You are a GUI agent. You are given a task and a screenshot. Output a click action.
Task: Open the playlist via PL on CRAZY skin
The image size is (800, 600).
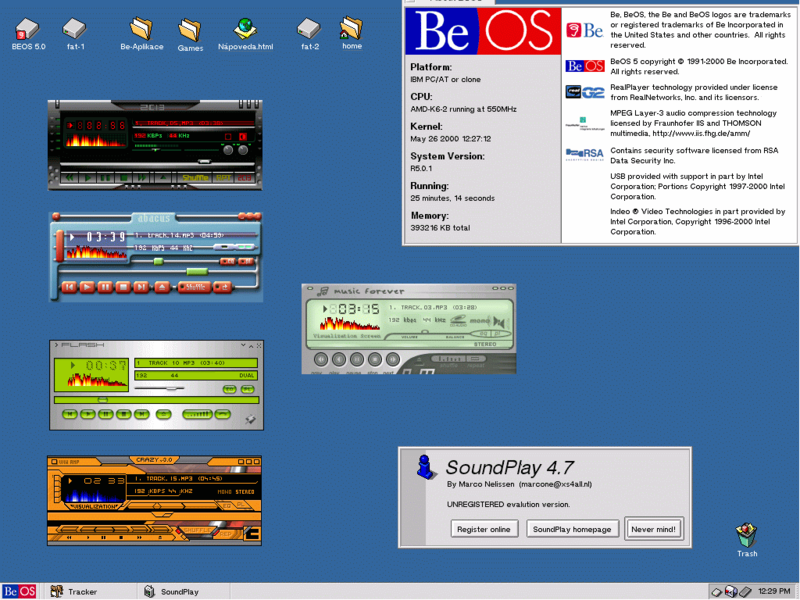point(242,505)
